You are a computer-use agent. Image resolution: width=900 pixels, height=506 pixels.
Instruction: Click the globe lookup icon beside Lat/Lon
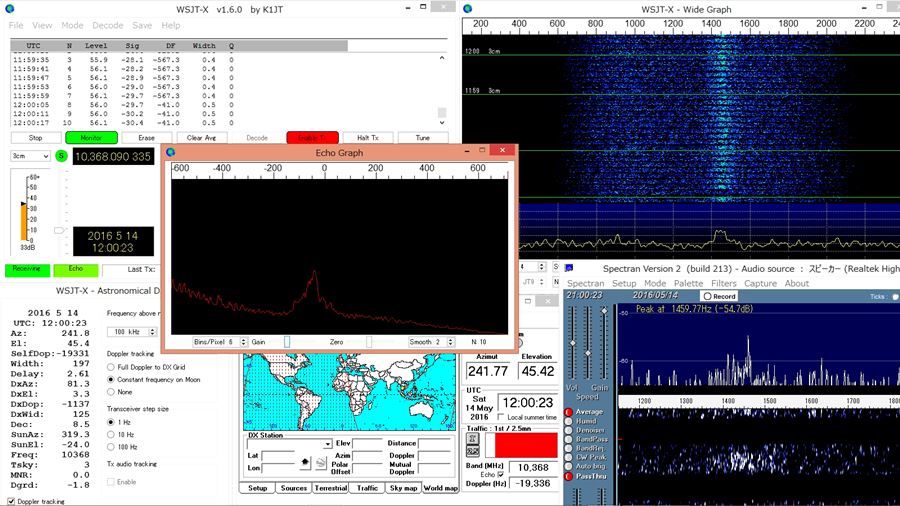pos(321,462)
